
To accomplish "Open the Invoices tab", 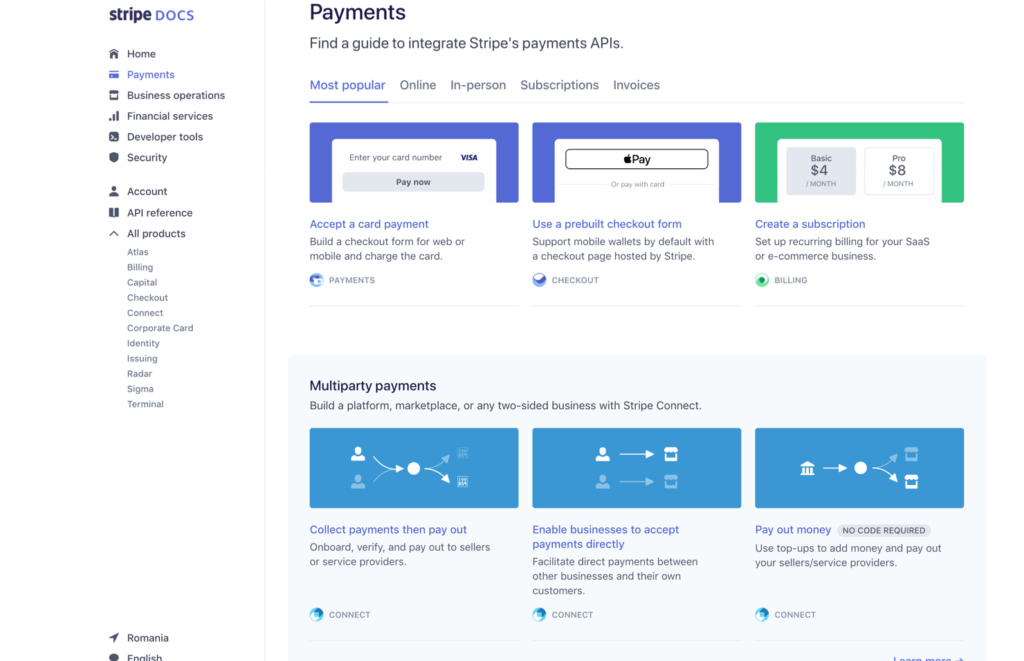I will (x=636, y=85).
